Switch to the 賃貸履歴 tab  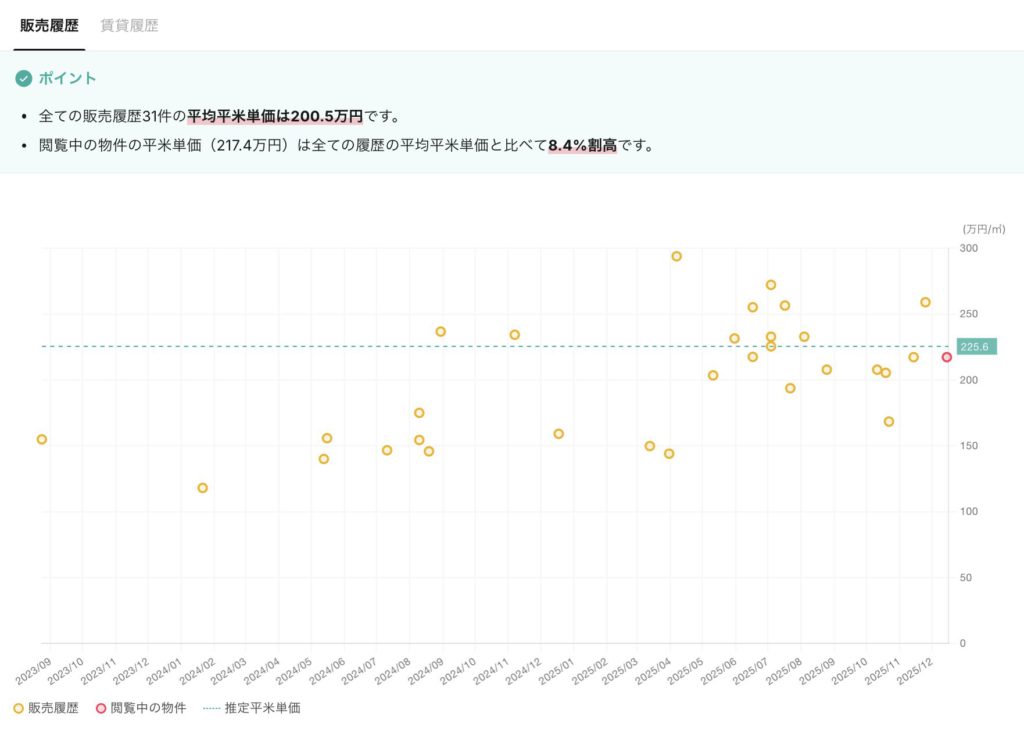coord(129,25)
